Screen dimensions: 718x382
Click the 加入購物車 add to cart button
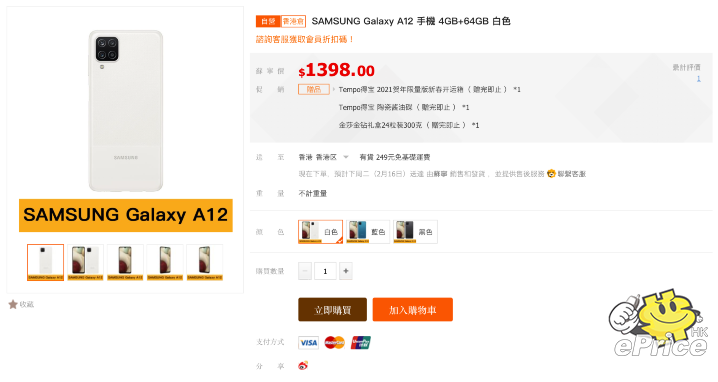(413, 310)
